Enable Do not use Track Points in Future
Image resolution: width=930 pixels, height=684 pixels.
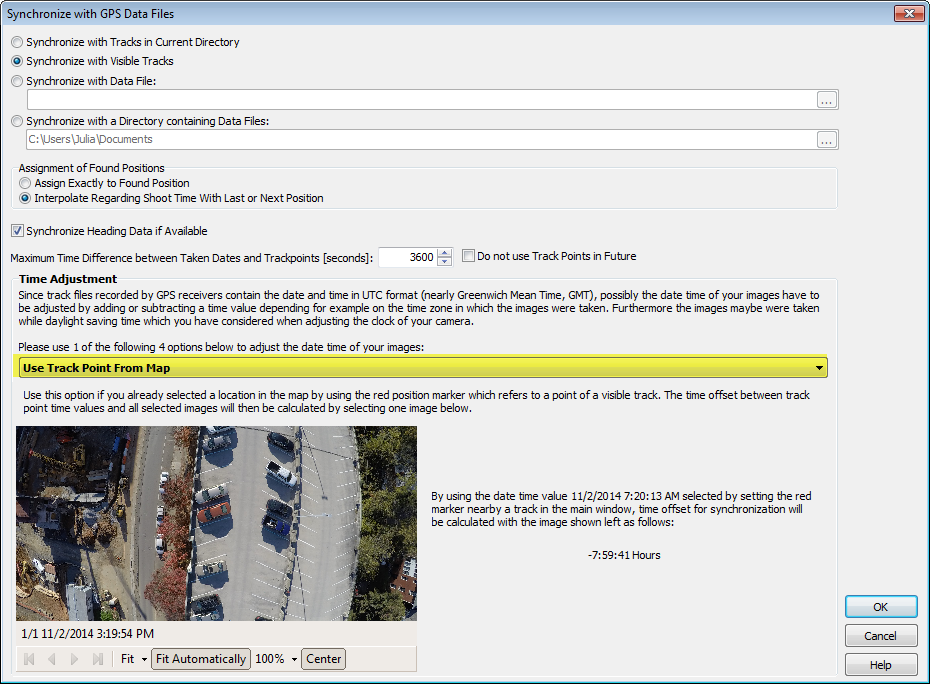tap(468, 257)
